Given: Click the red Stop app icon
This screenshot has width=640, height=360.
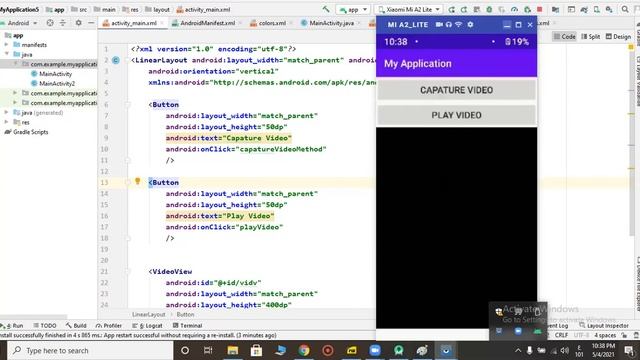Looking at the screenshot, I should [x=540, y=9].
